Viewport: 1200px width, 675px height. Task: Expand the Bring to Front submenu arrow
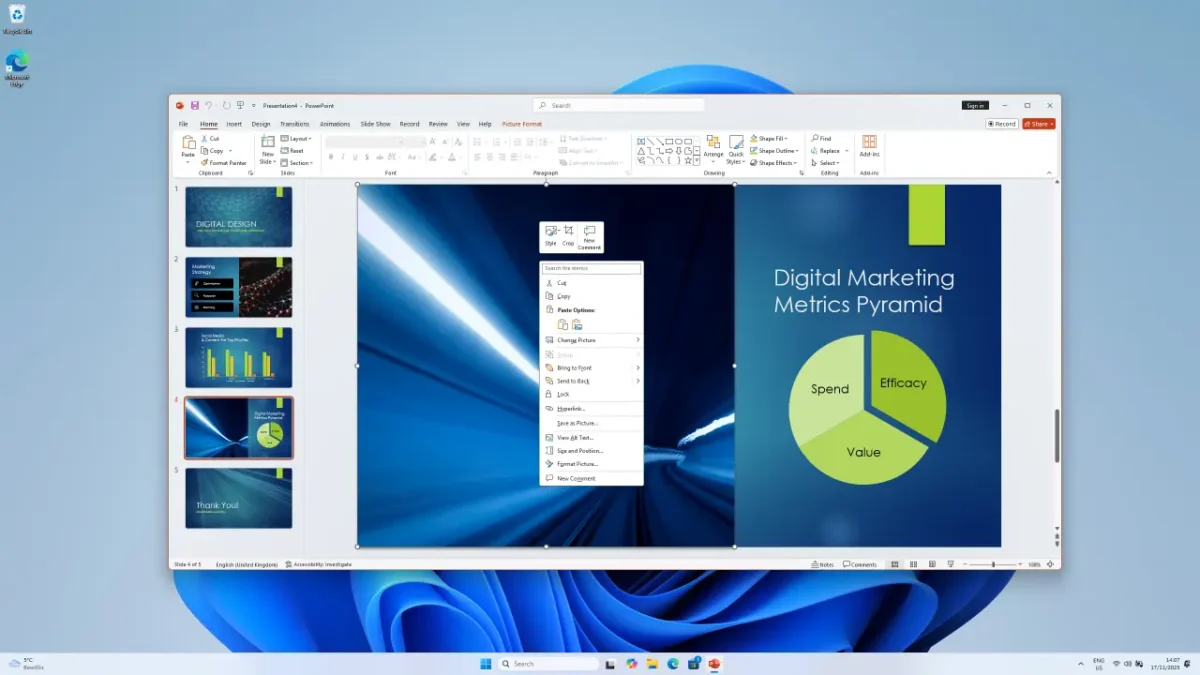638,368
